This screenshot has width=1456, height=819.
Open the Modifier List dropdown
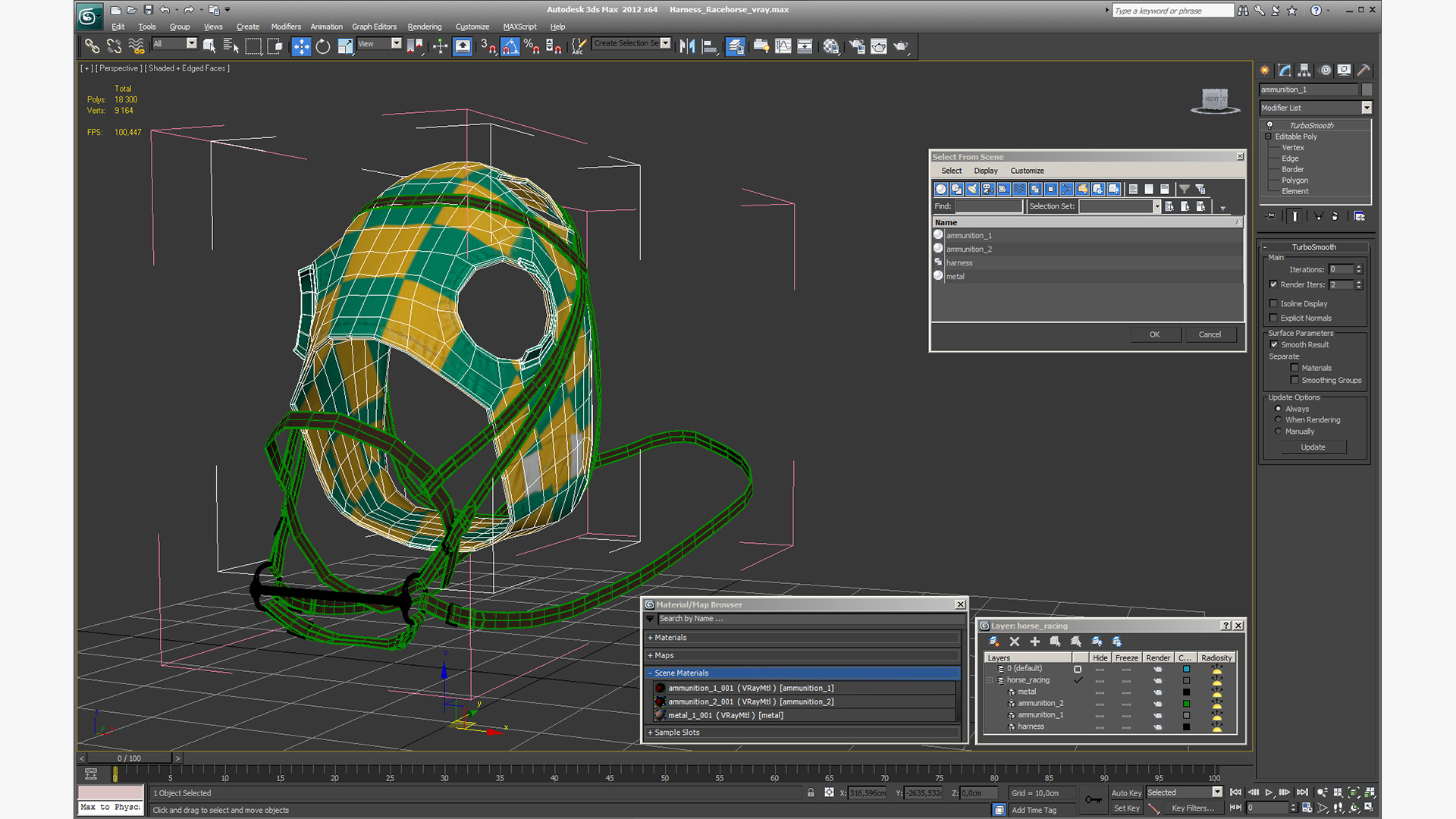click(1367, 108)
